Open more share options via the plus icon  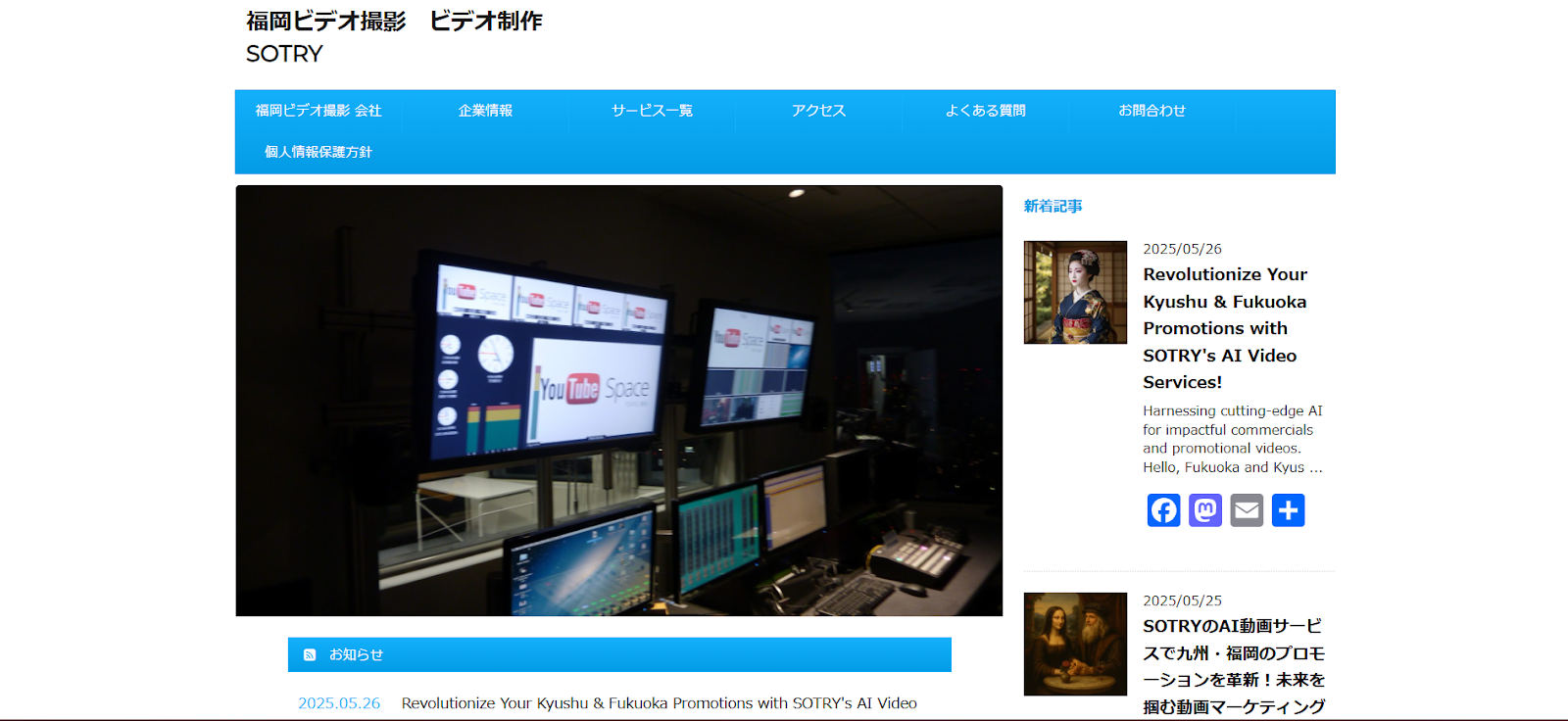1289,510
